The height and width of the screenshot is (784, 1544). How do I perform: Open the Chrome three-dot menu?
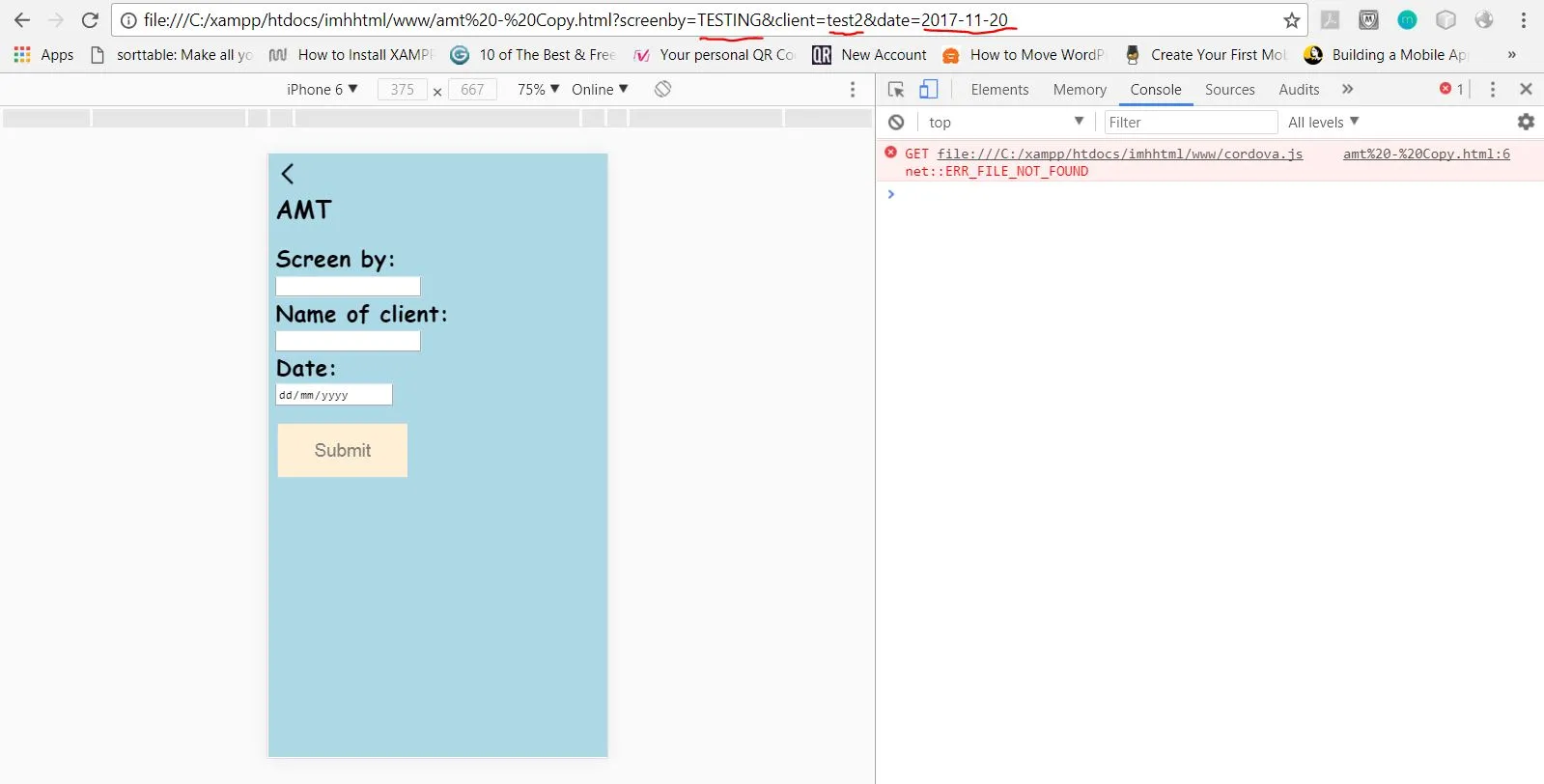coord(1524,20)
